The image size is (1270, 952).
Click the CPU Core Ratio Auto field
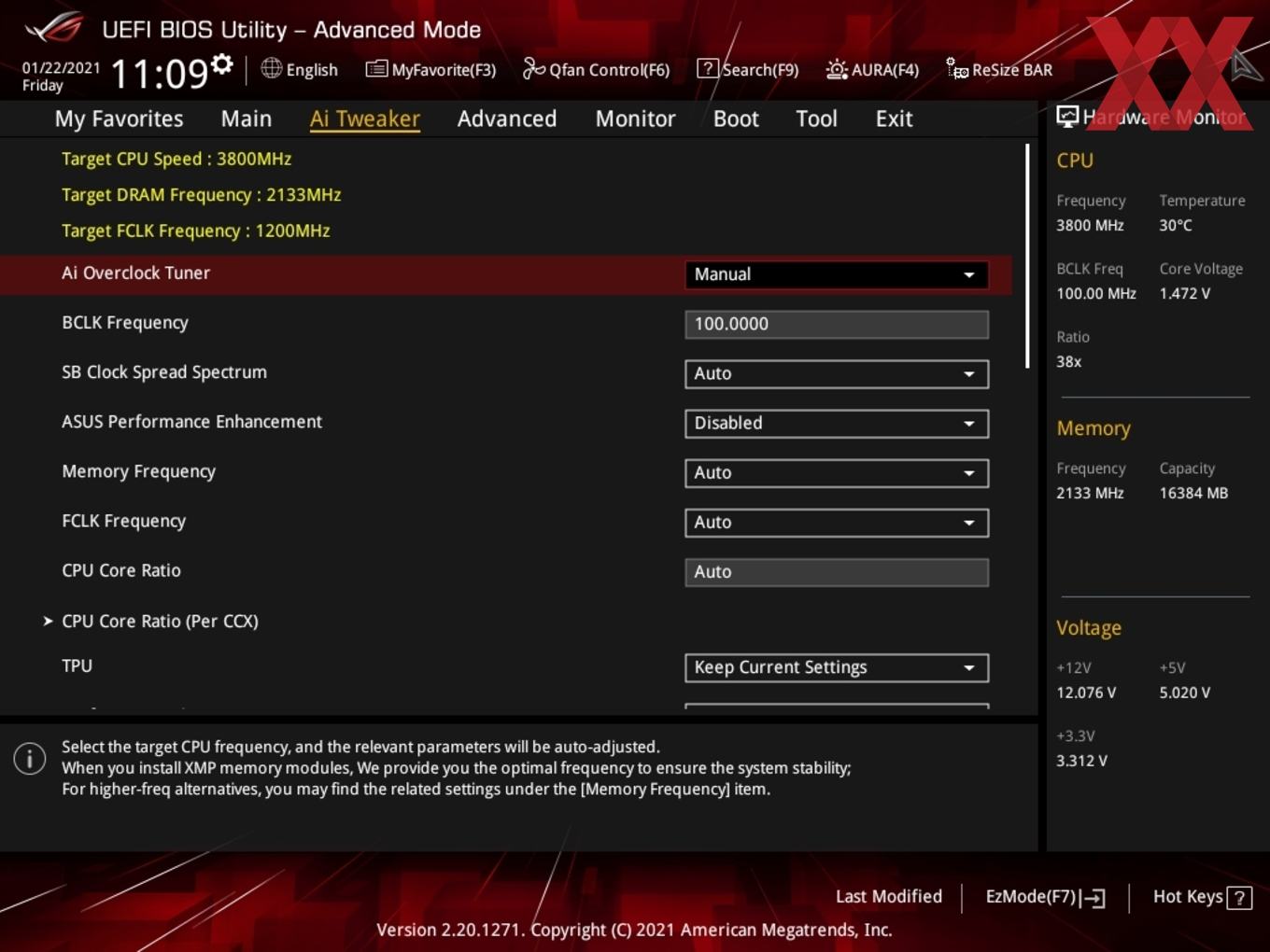pos(836,572)
